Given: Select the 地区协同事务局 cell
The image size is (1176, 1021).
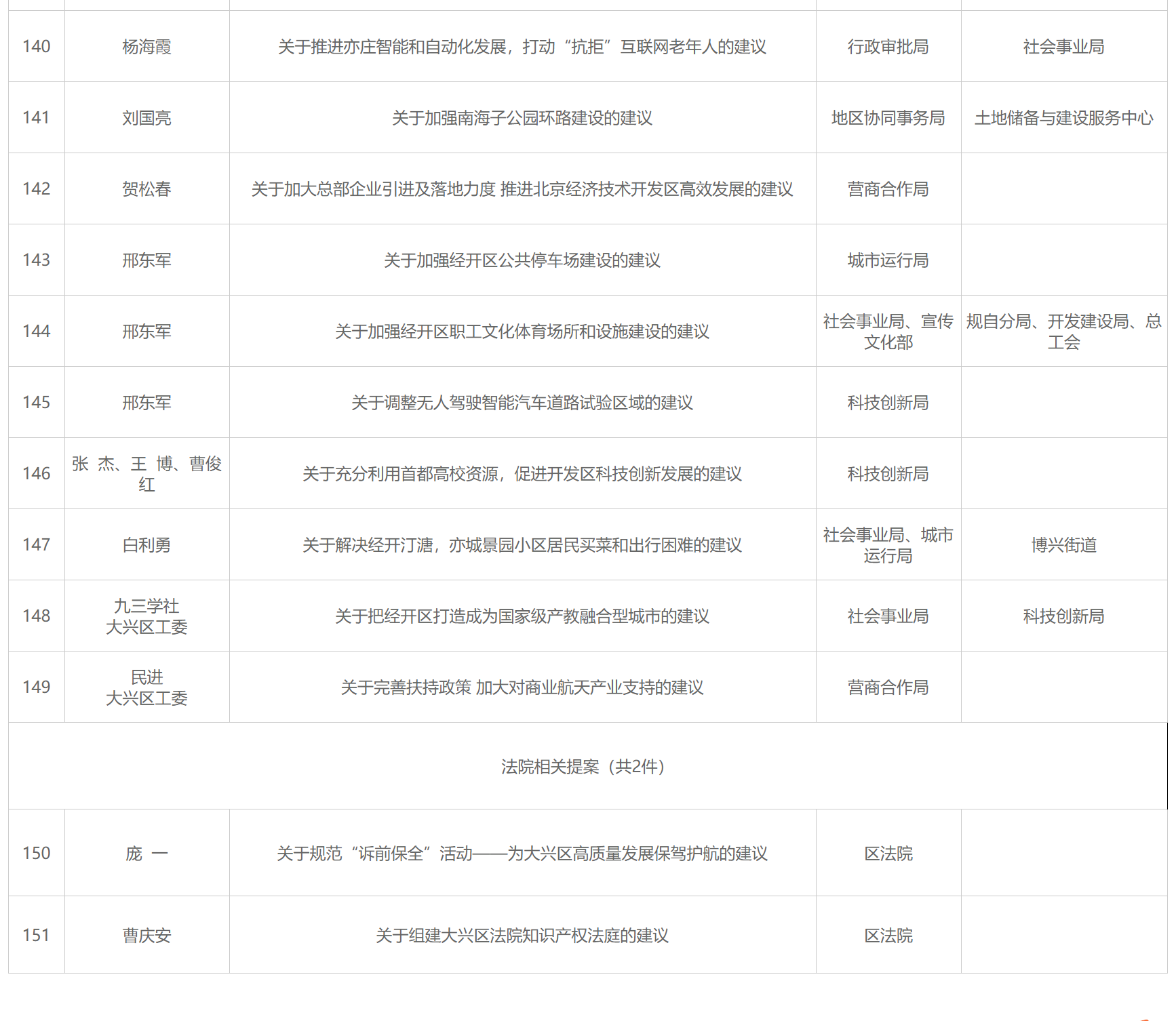Looking at the screenshot, I should pos(888,118).
